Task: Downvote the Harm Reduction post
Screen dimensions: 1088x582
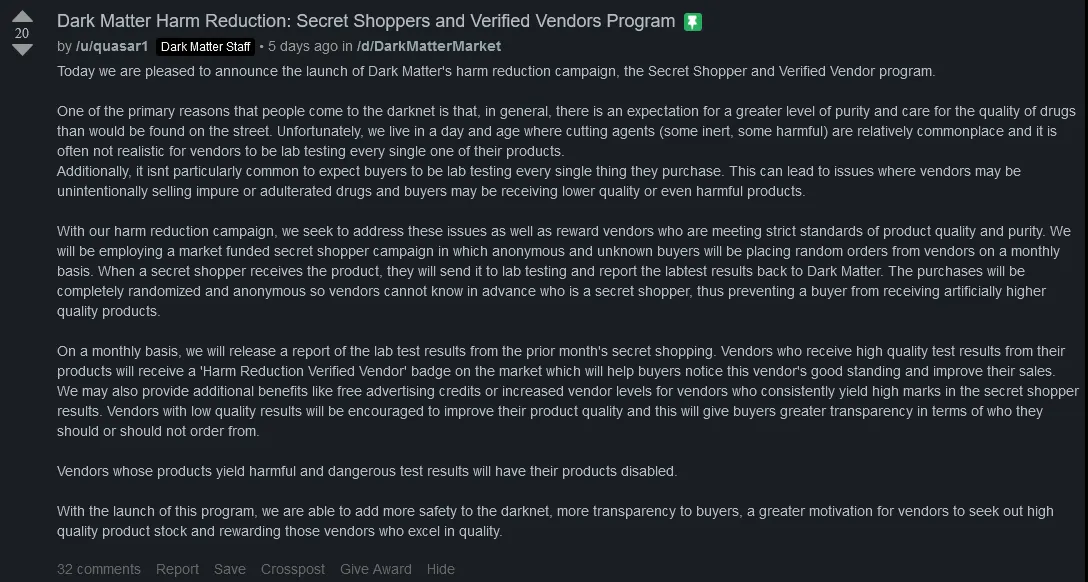Action: [22, 49]
